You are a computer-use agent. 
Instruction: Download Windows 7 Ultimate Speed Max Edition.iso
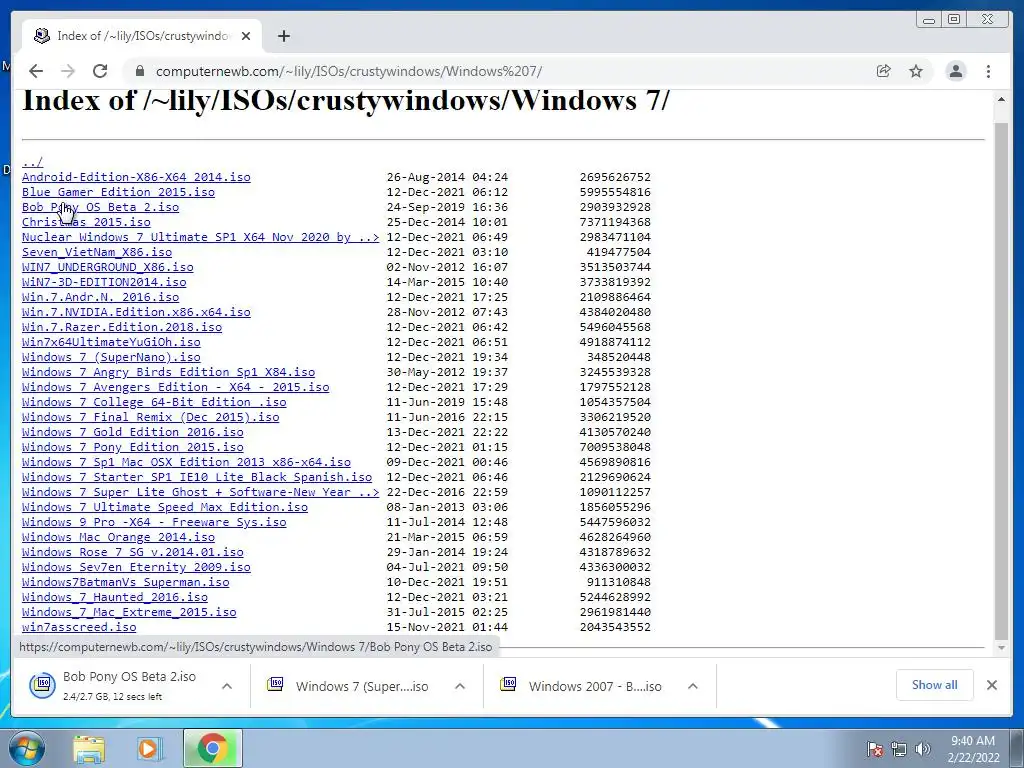[165, 507]
